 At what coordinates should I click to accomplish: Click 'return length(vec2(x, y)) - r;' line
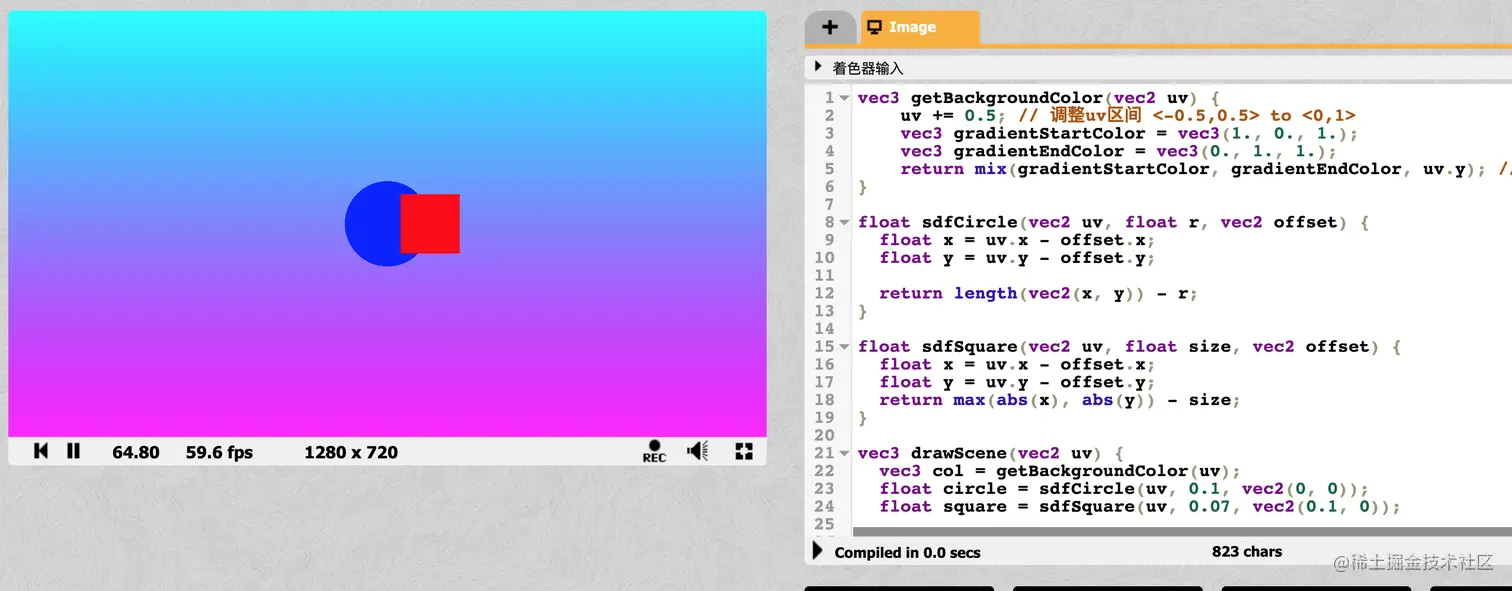1038,293
